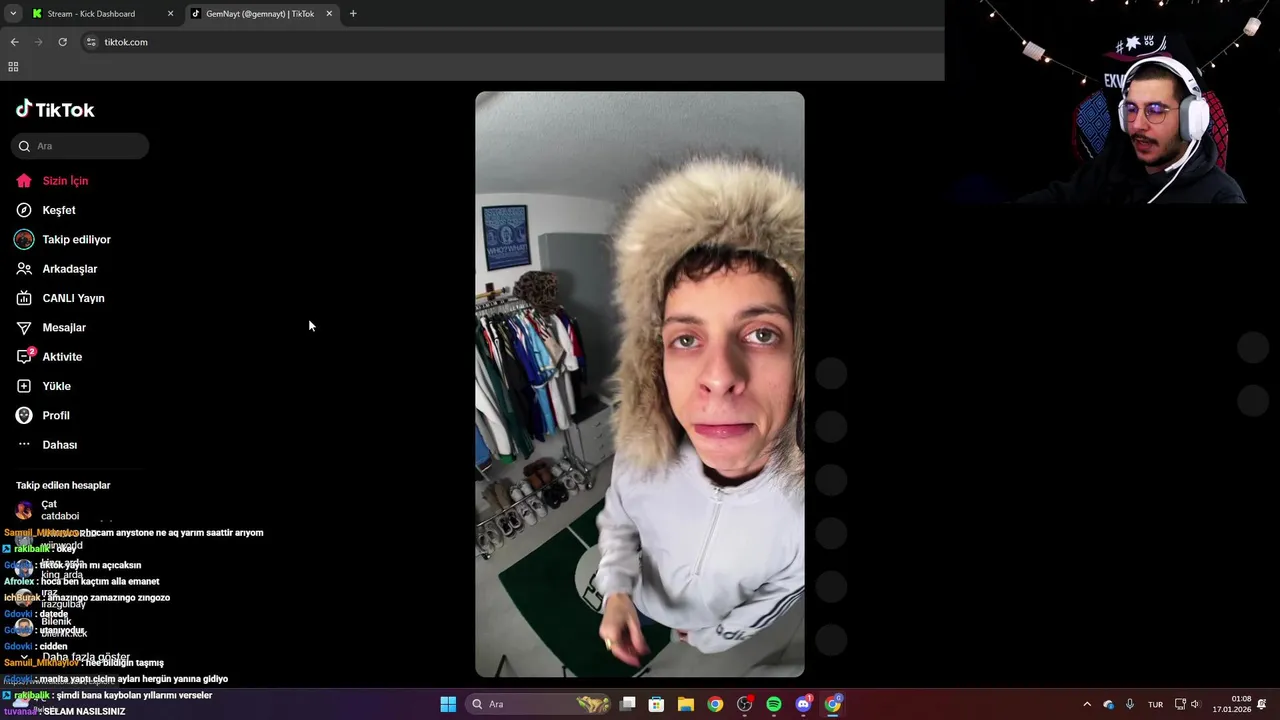Open File Explorer from taskbar

point(686,704)
